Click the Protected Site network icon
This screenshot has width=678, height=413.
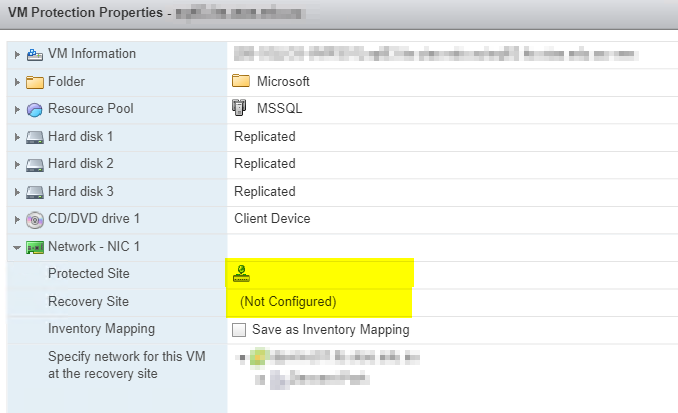[241, 274]
